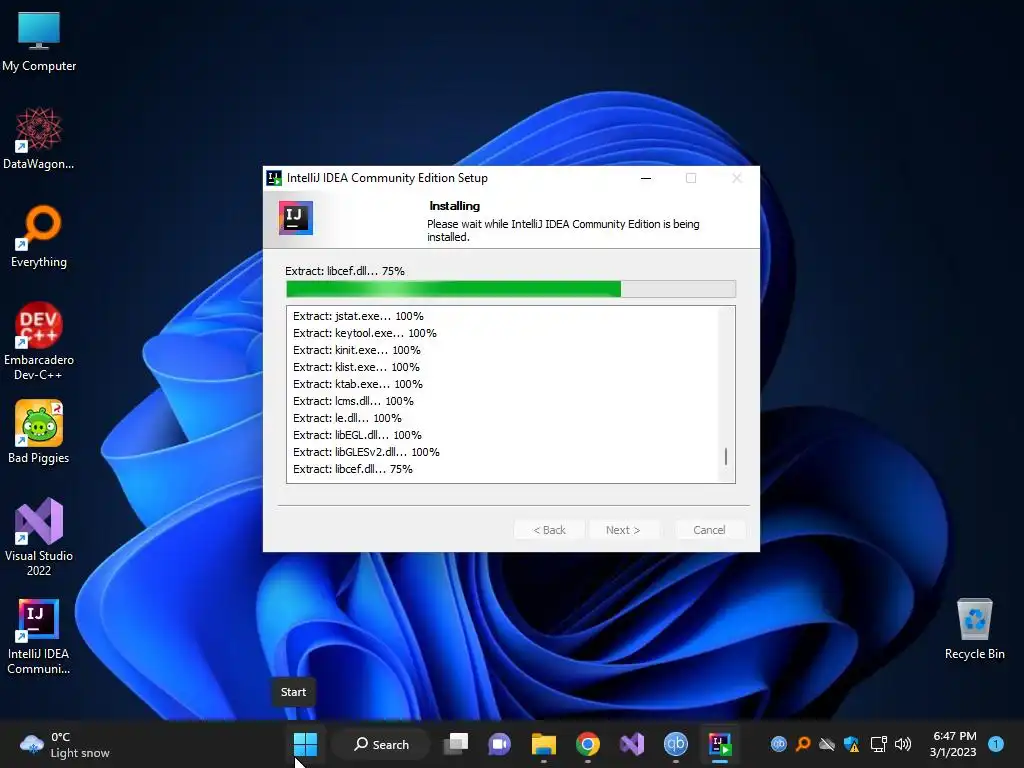Open the Chat app in taskbar
The height and width of the screenshot is (768, 1024).
tap(500, 744)
